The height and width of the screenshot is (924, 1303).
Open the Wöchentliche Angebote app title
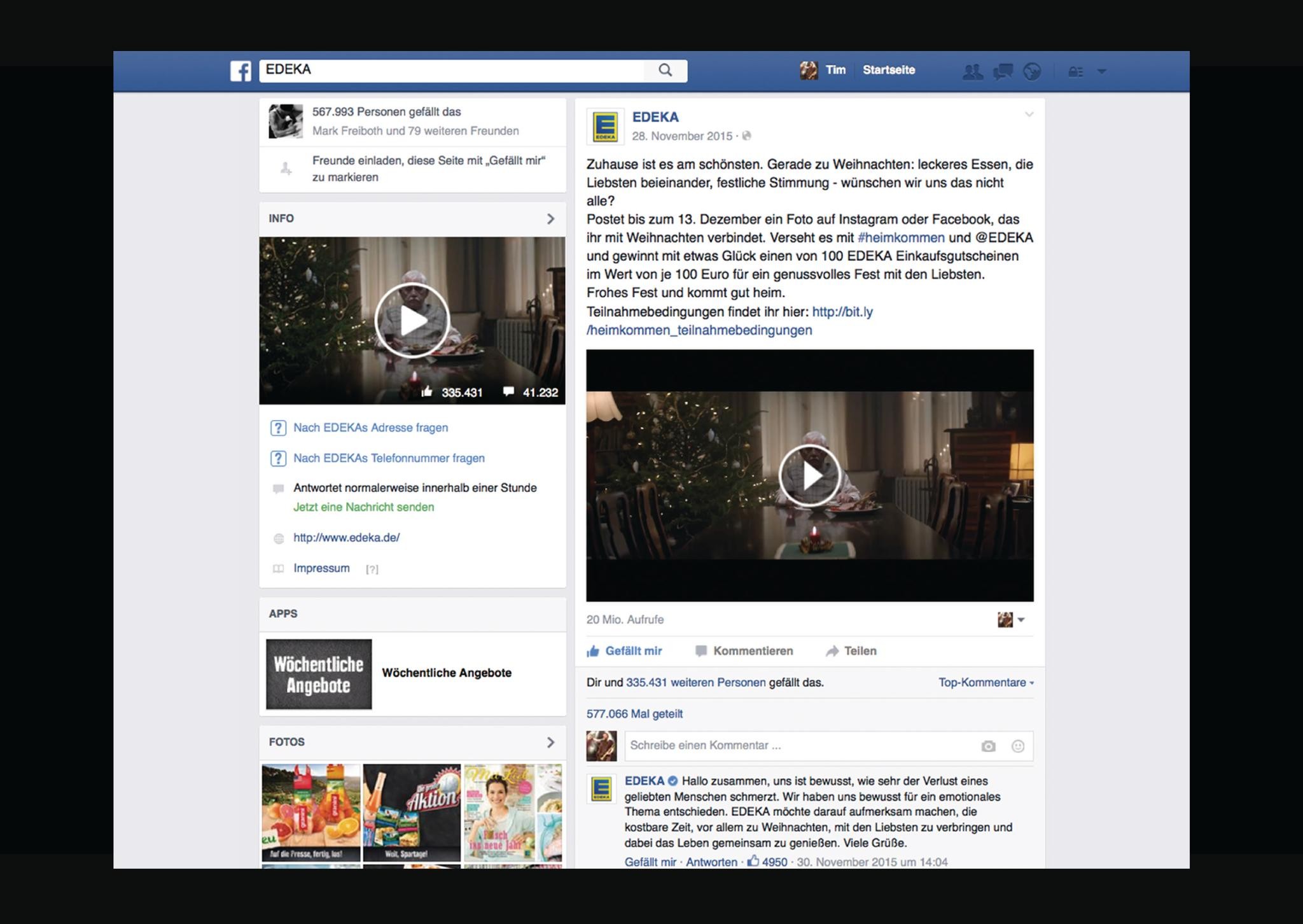click(447, 673)
